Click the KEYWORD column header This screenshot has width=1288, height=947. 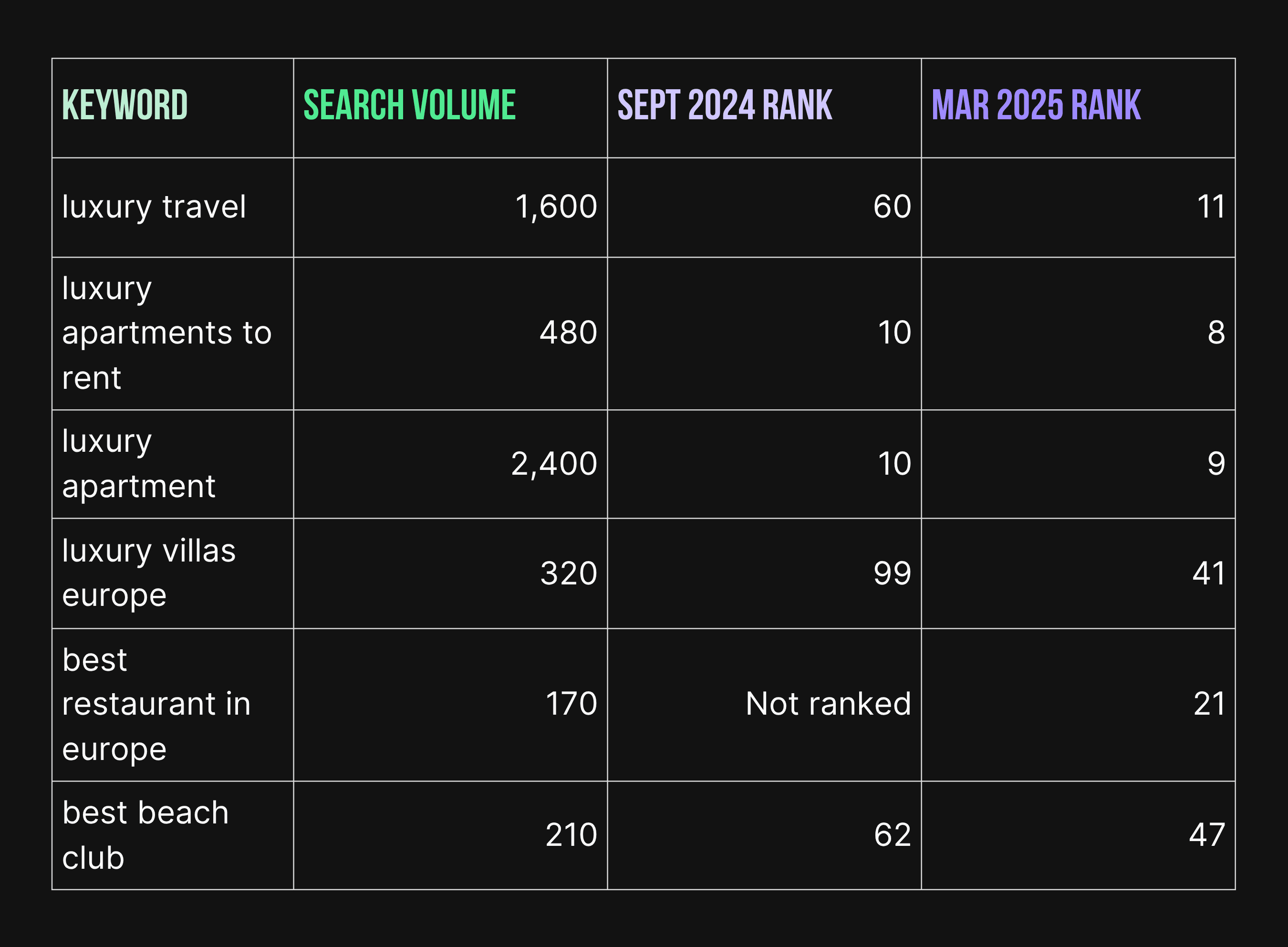125,105
